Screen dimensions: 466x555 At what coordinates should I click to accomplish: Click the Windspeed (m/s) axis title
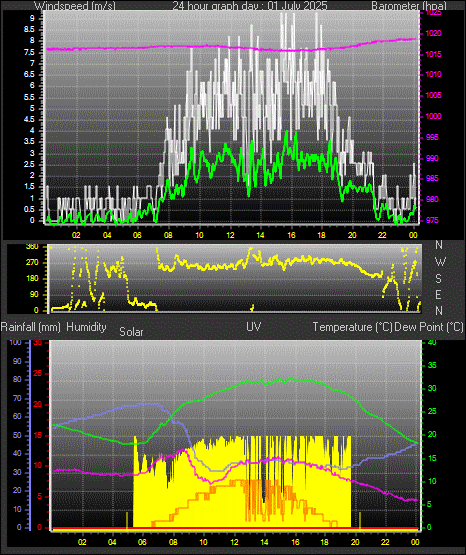(x=75, y=5)
